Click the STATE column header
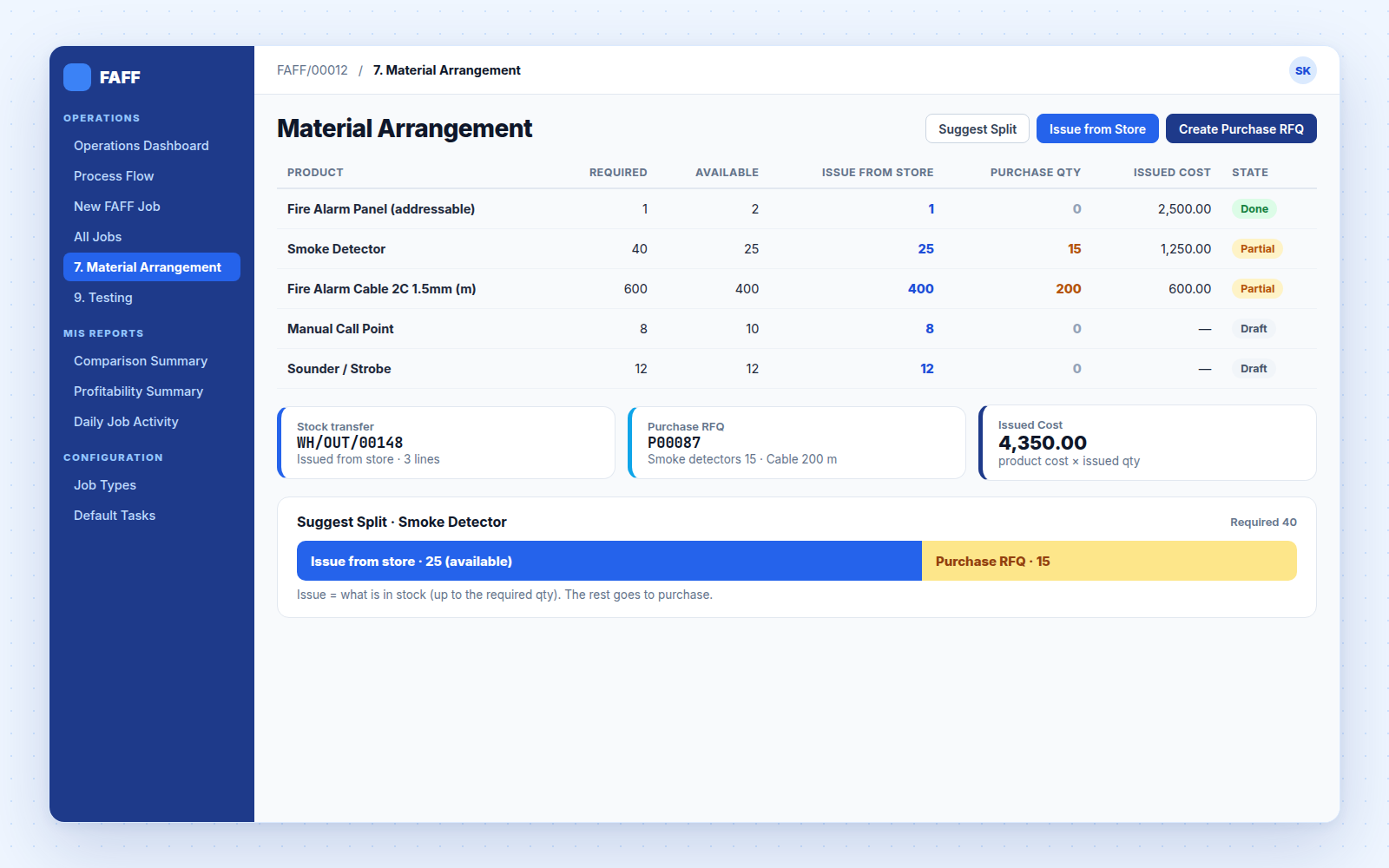This screenshot has width=1389, height=868. 1250,173
